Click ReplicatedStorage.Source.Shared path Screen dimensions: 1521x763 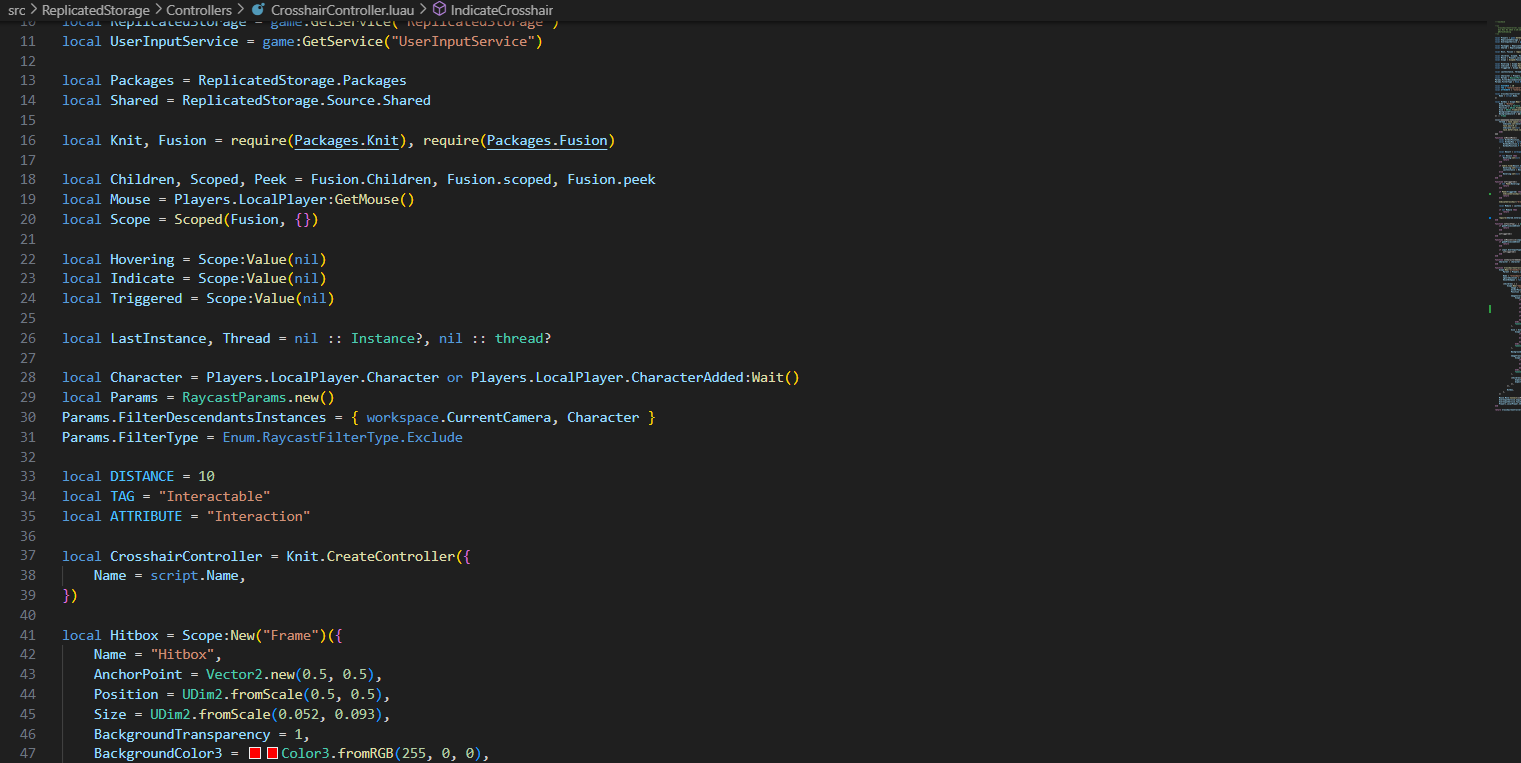coord(306,100)
